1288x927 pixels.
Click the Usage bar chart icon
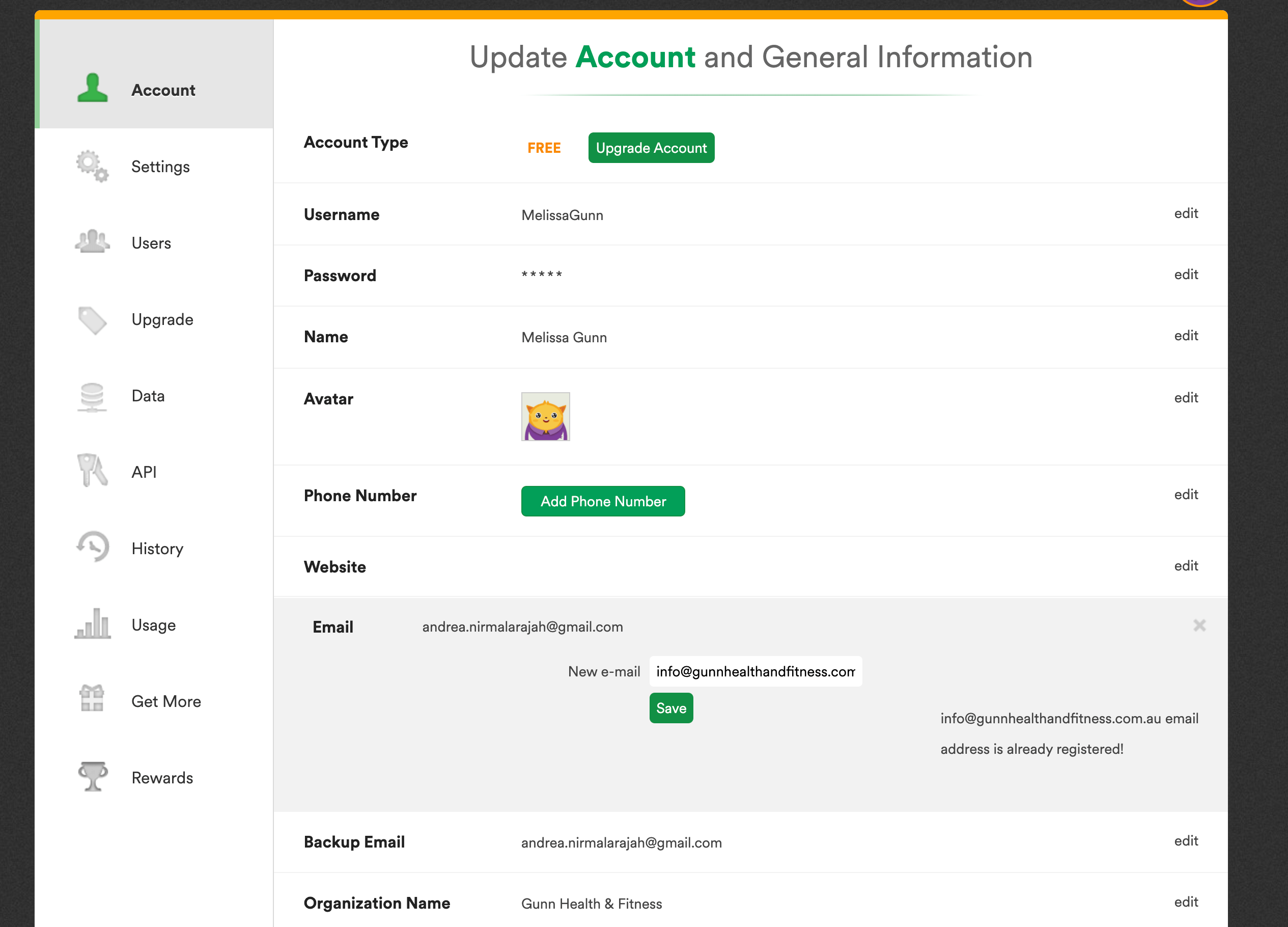(x=92, y=623)
